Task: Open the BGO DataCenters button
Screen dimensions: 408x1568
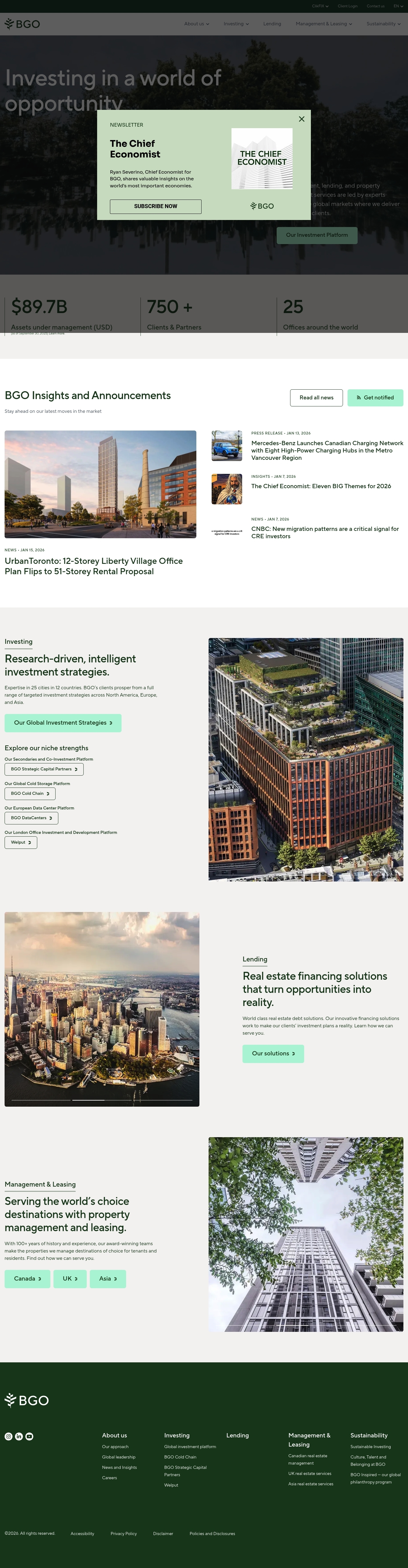Action: point(32,818)
